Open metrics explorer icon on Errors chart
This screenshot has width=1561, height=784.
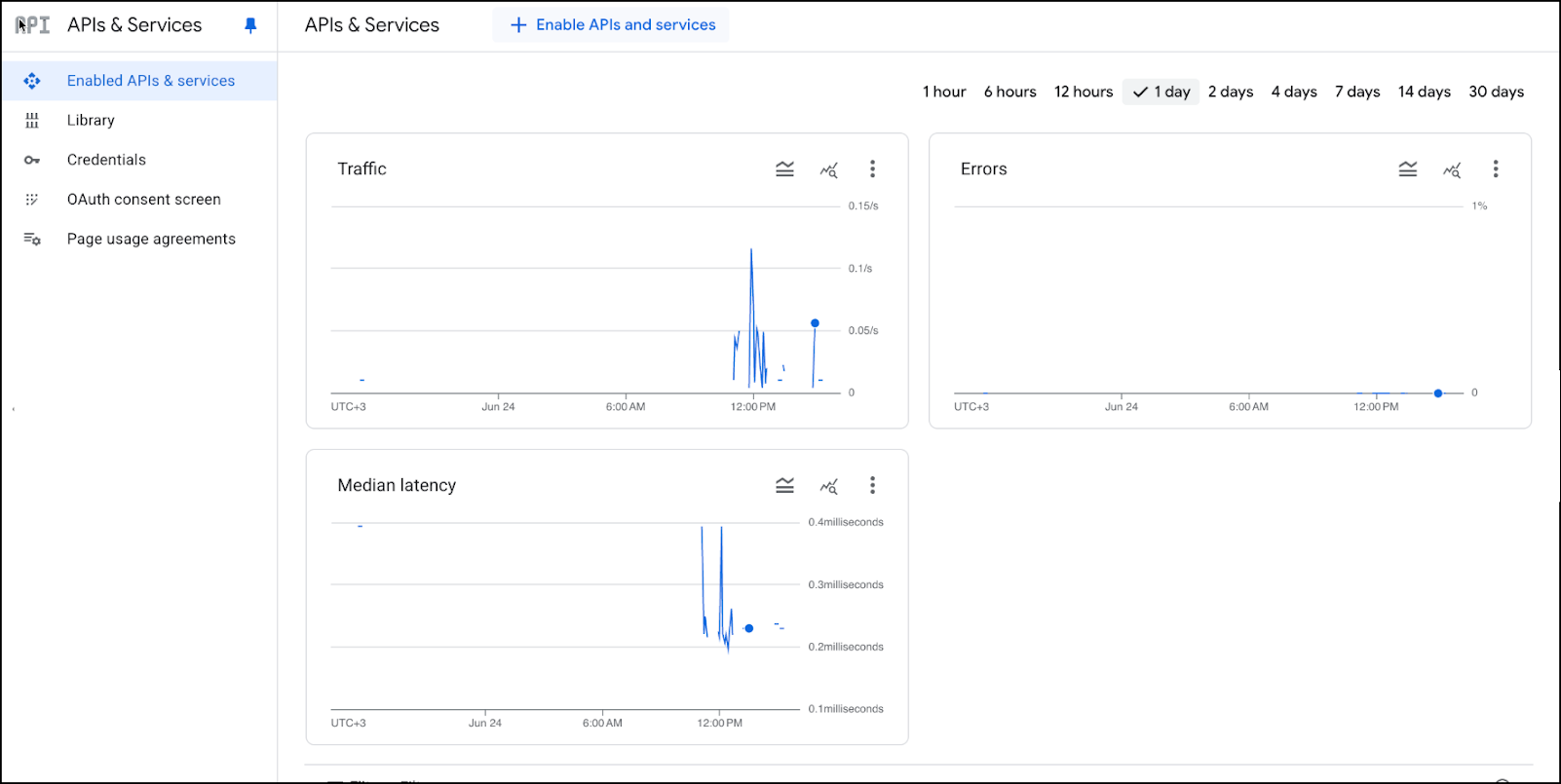pyautogui.click(x=1451, y=169)
